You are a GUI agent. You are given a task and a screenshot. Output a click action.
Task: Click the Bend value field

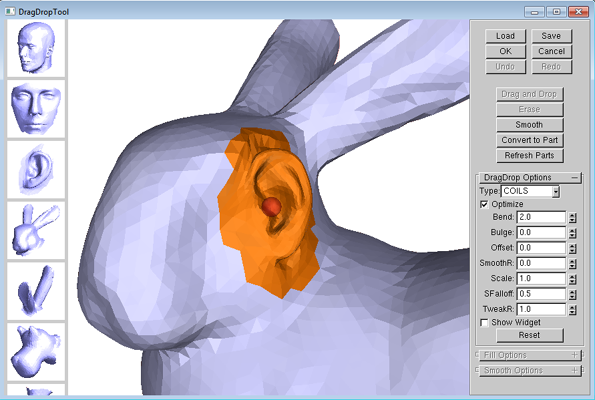tap(541, 217)
